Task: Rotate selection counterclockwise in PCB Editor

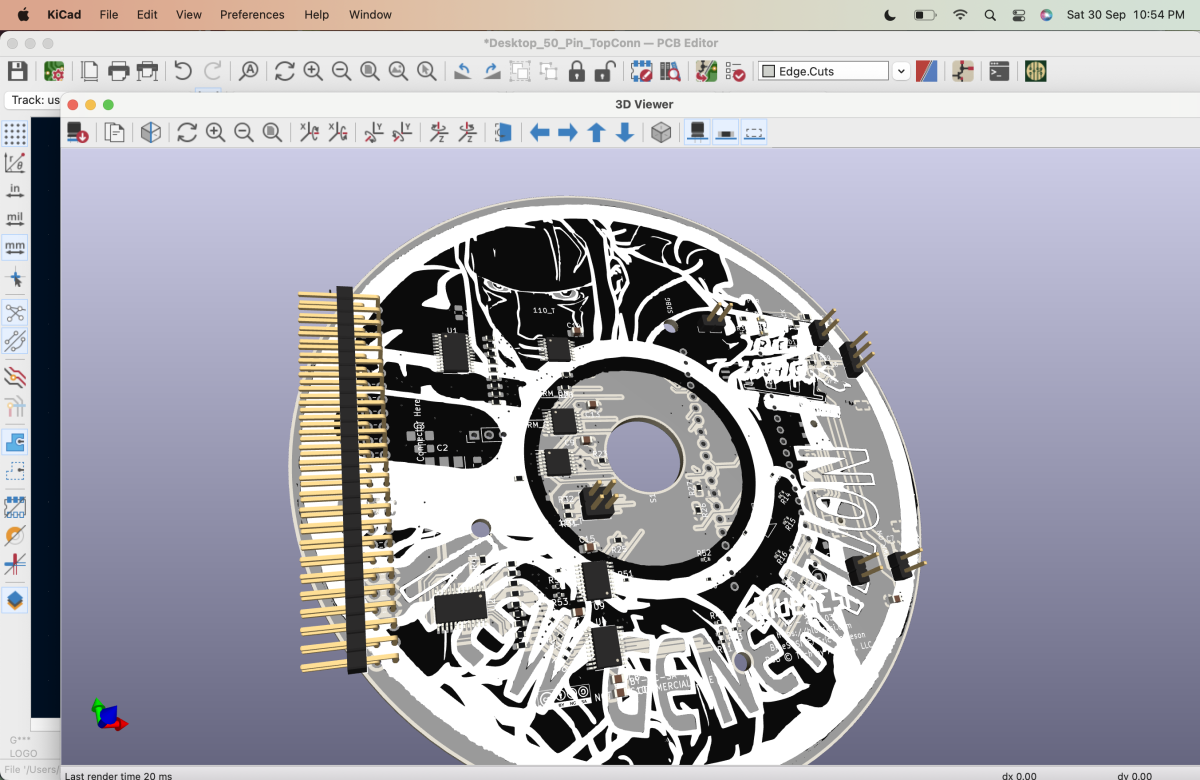Action: tap(463, 71)
